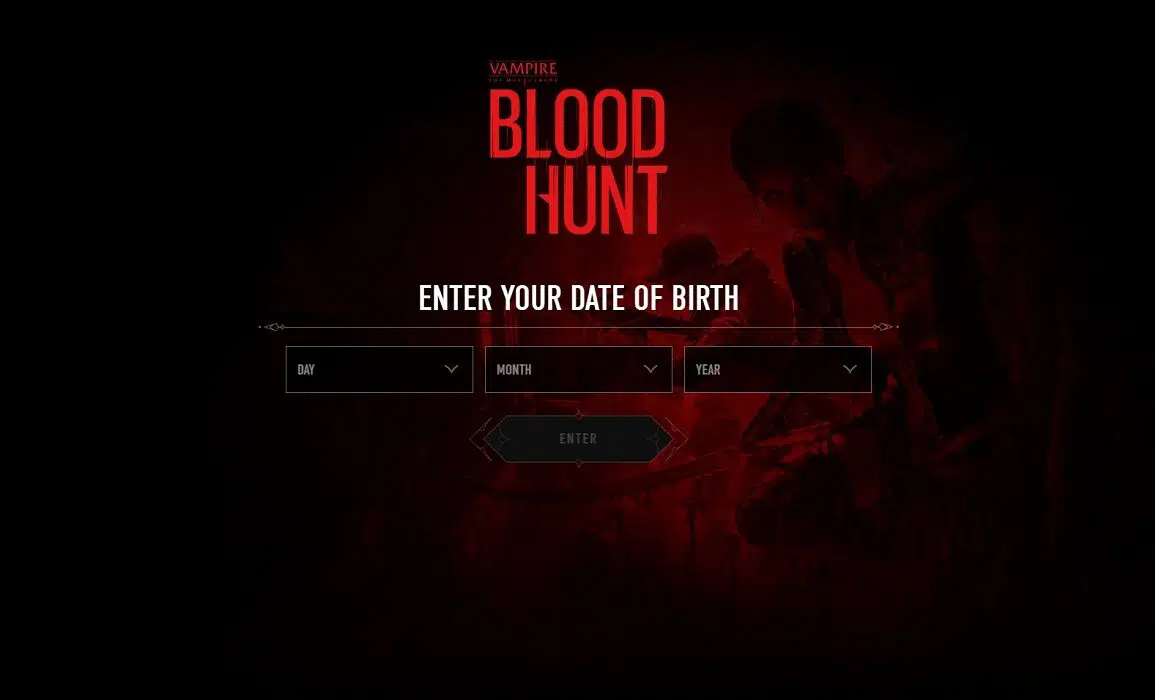Click the red Blood Hunt title logo
The width and height of the screenshot is (1155, 700).
[578, 161]
